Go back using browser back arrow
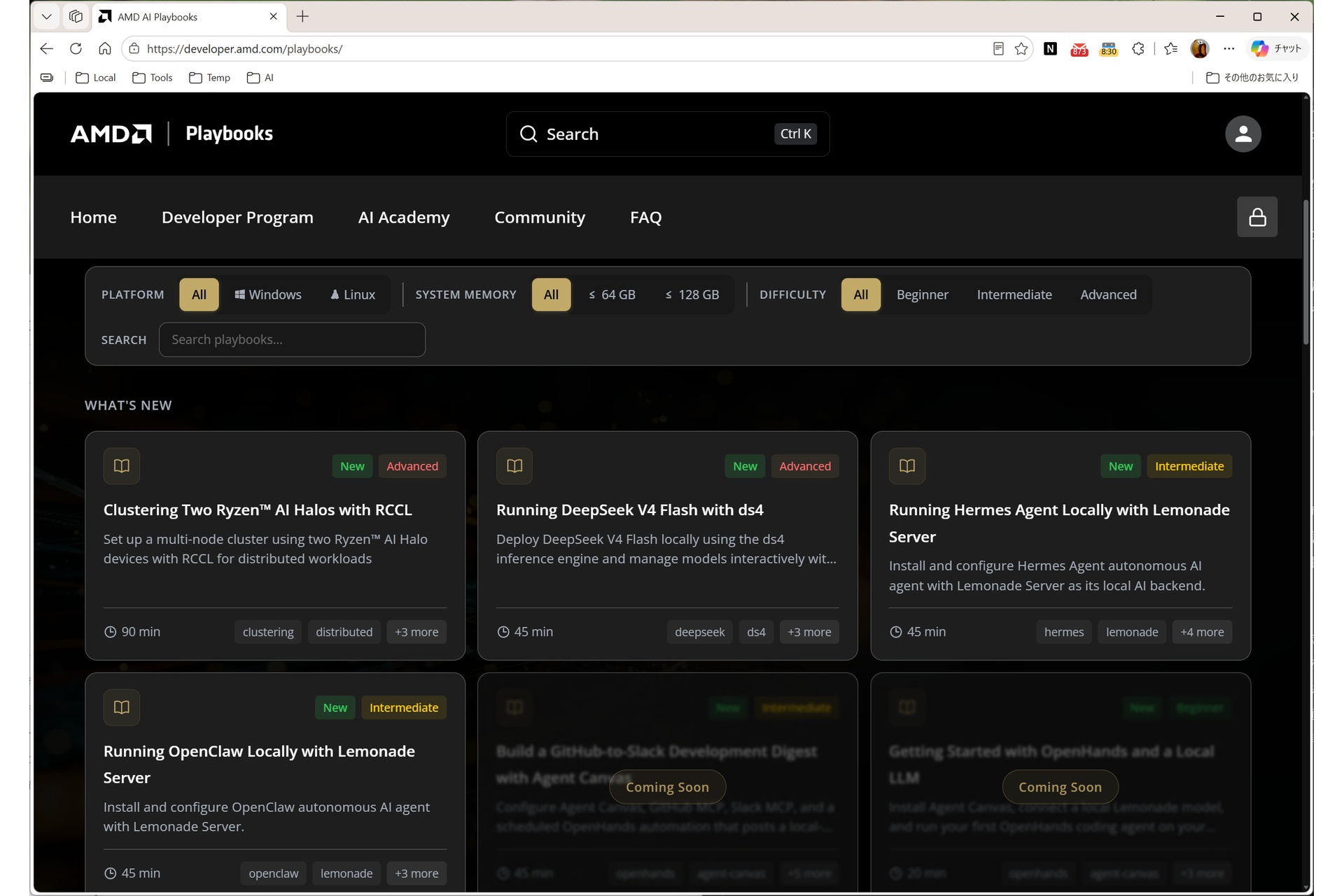The height and width of the screenshot is (896, 1344). (x=47, y=49)
